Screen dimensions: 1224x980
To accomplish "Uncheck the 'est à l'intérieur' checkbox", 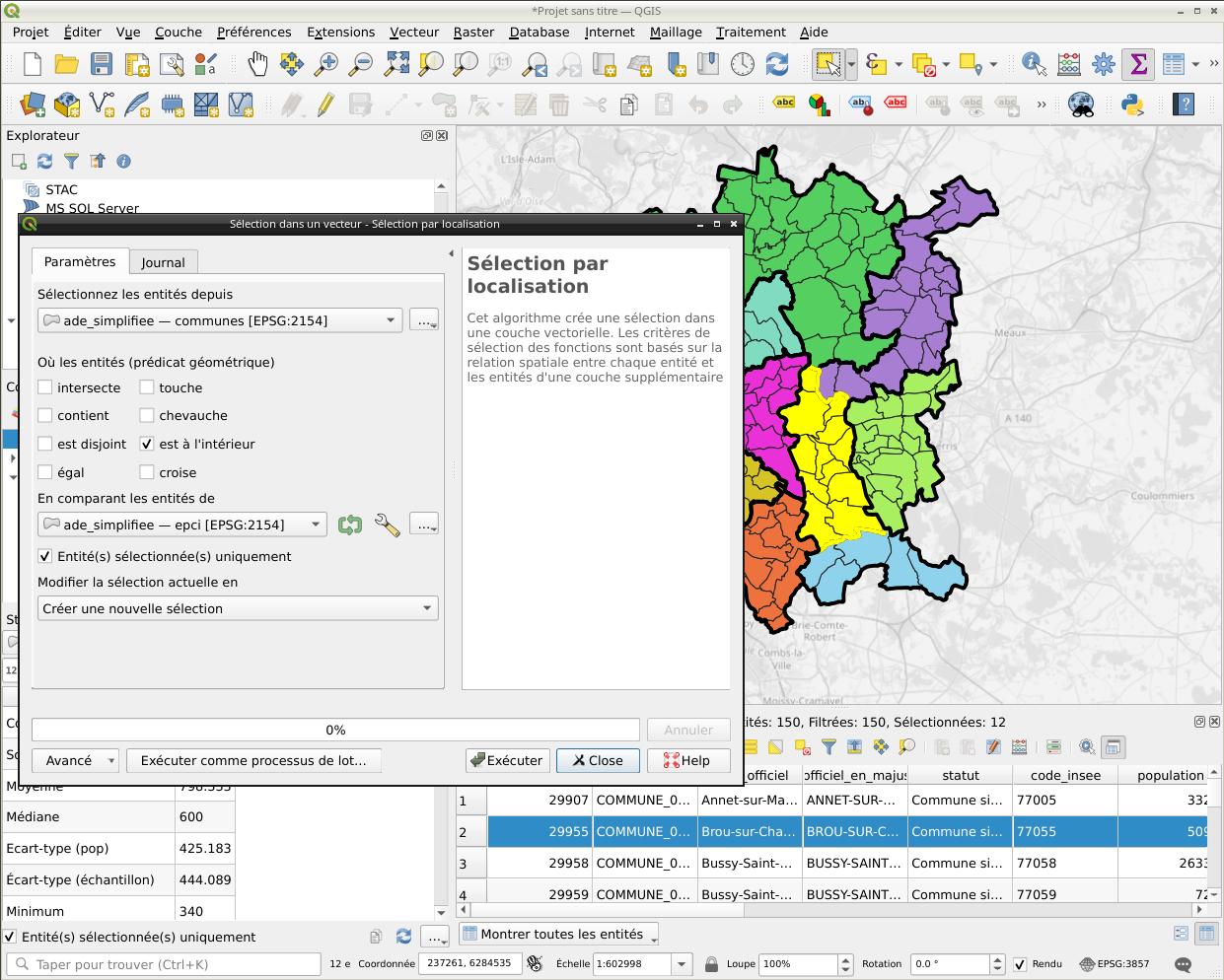I will point(147,444).
